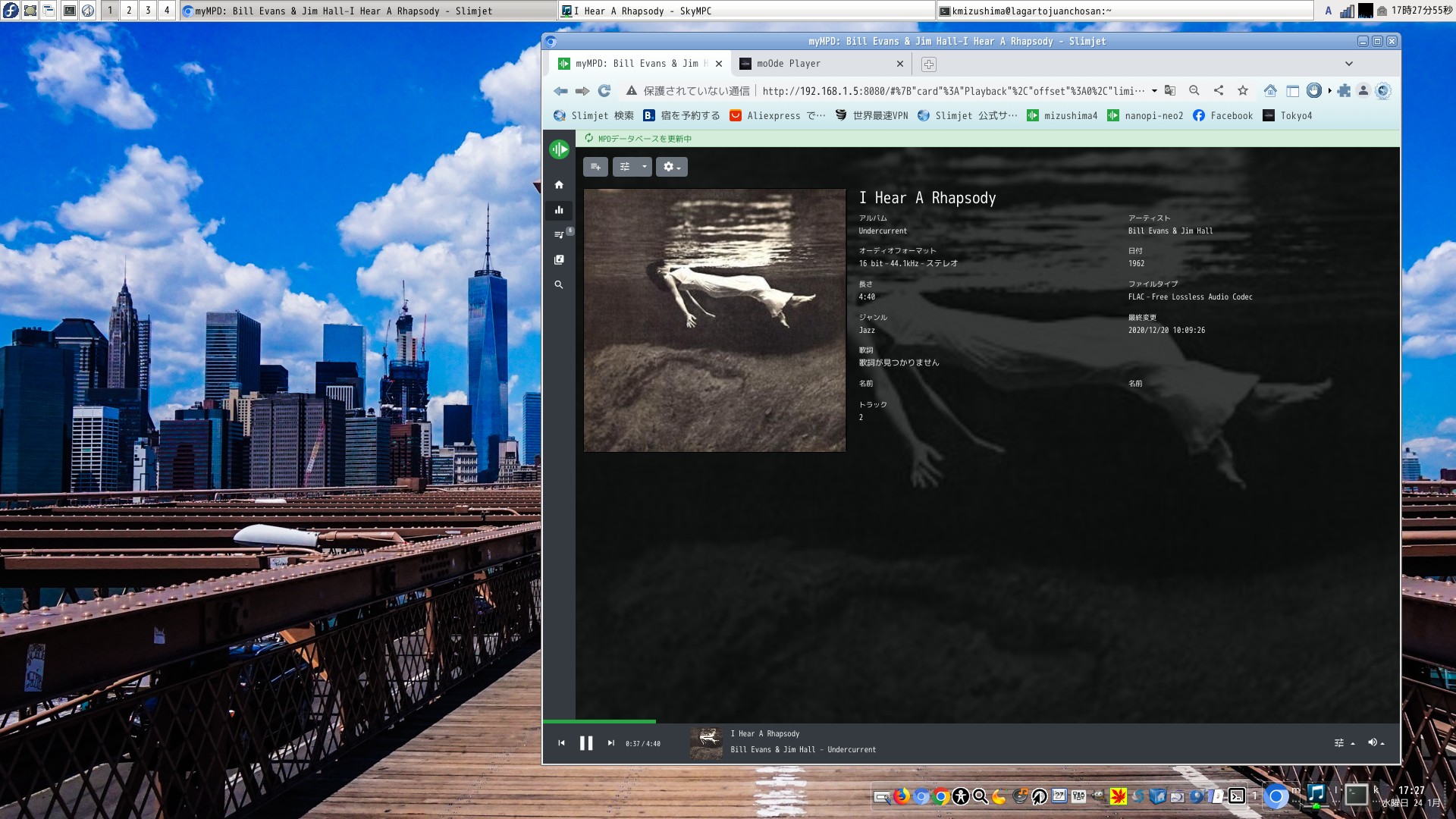
Task: Skip to the next track
Action: pyautogui.click(x=610, y=743)
